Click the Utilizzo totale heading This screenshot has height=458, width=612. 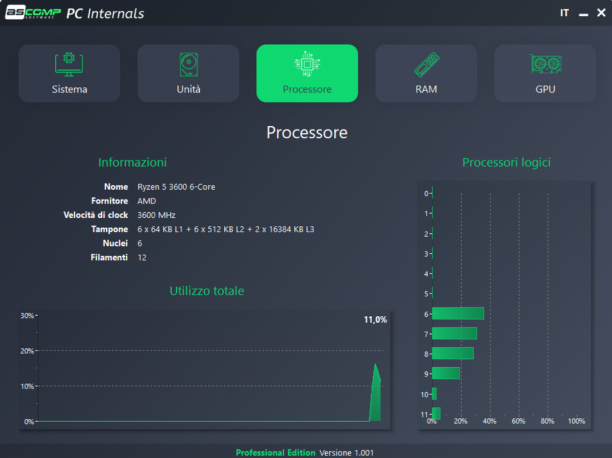(x=207, y=291)
